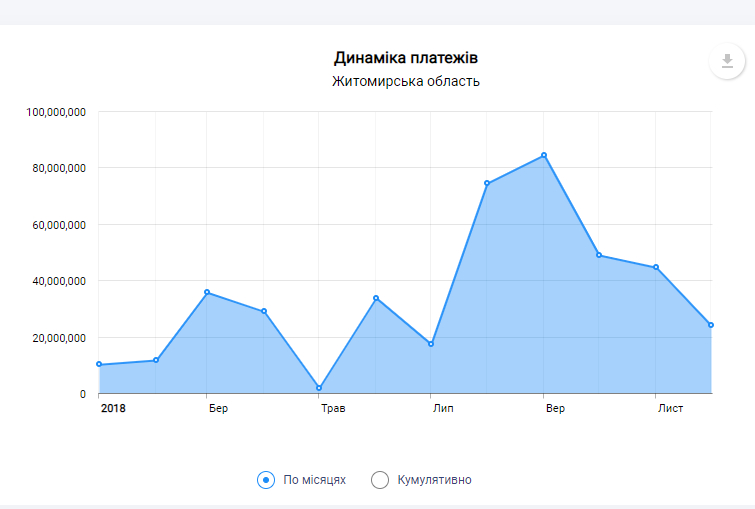755x509 pixels.
Task: Click the '2018' x-axis label
Action: coord(113,408)
